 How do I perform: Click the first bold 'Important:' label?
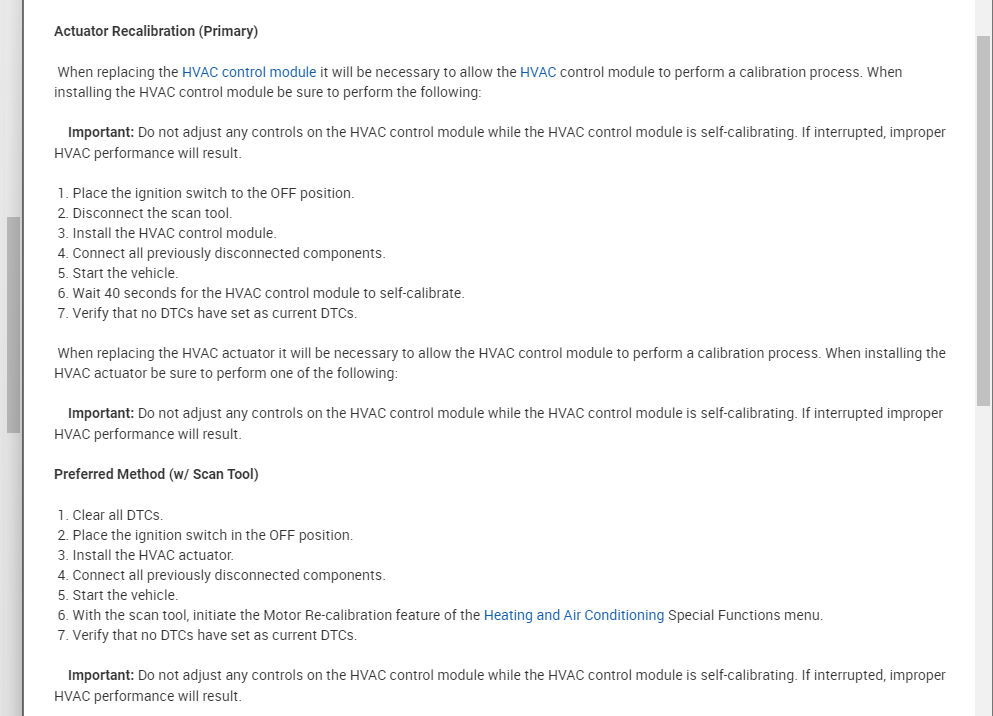click(x=101, y=132)
